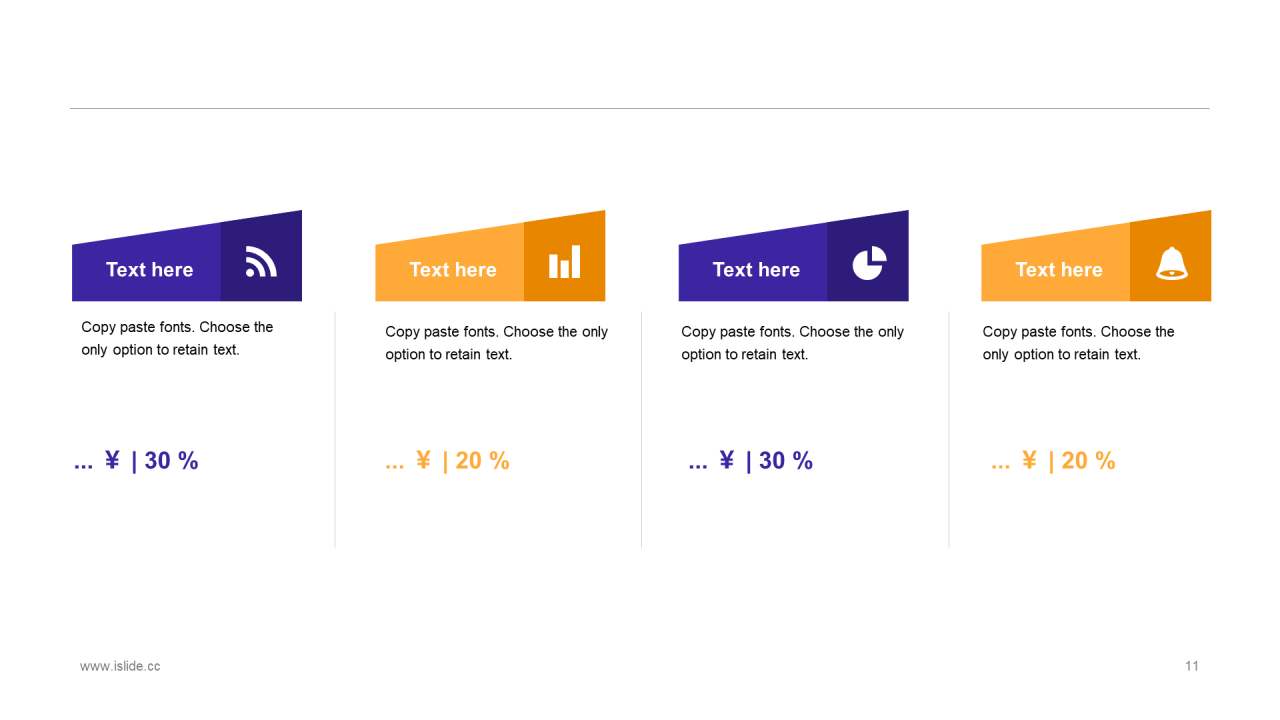The width and height of the screenshot is (1280, 720).
Task: Select the second purple '30 %' value
Action: tap(786, 461)
